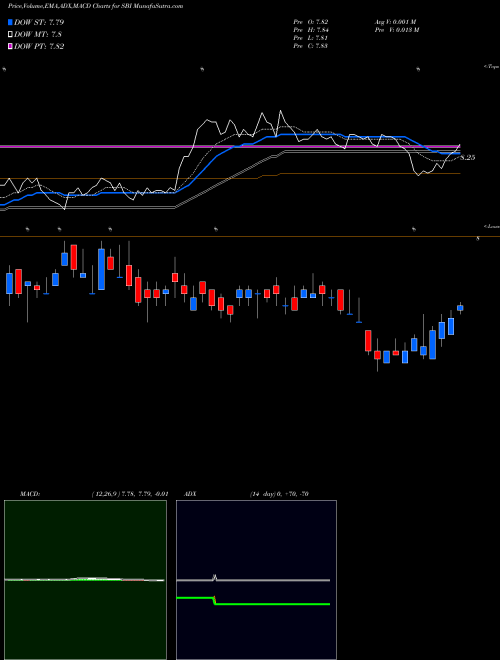Click the 'Pre H: 7.84' high value
The image size is (500, 660).
pos(311,30)
